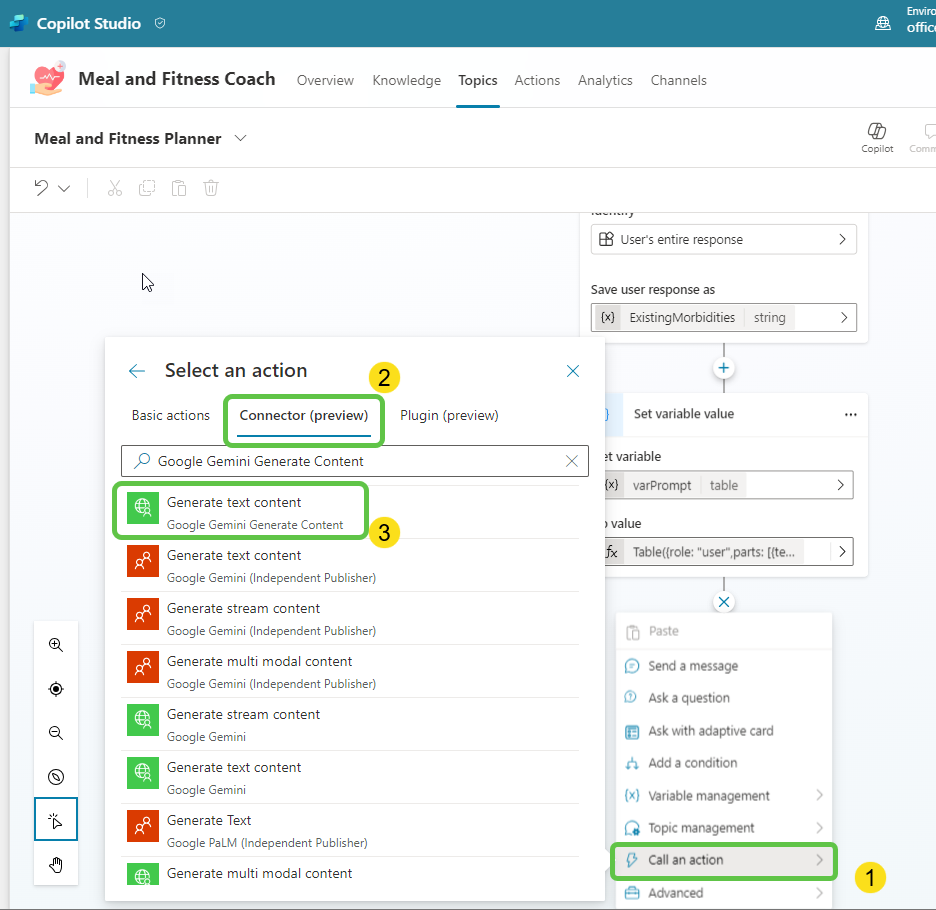Click the back arrow in Select an action
936x910 pixels.
pyautogui.click(x=137, y=371)
